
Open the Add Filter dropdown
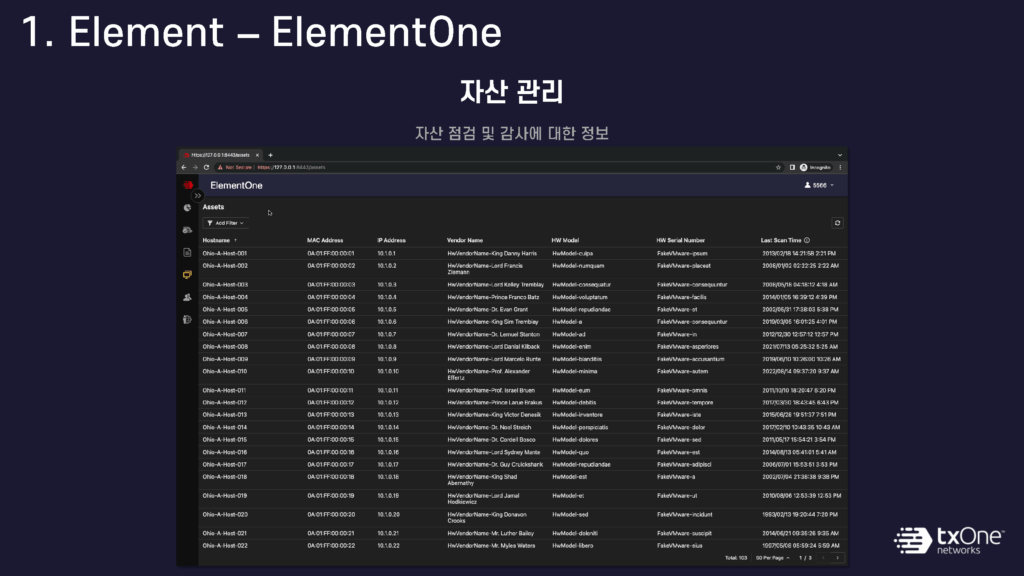tap(225, 223)
